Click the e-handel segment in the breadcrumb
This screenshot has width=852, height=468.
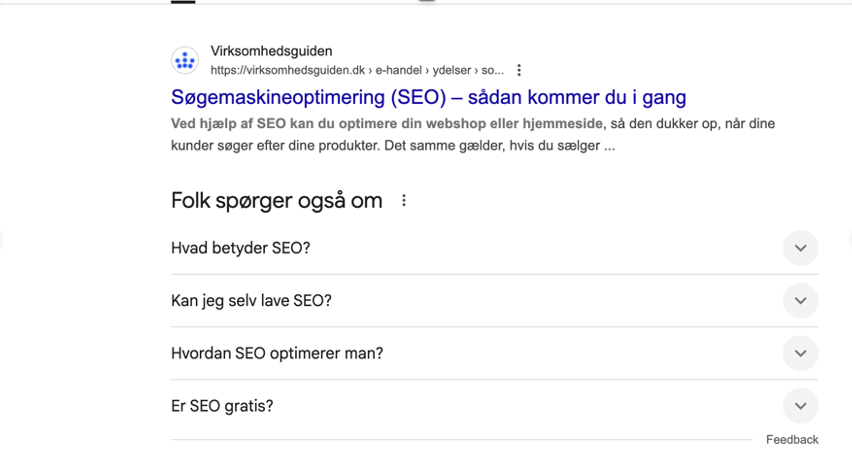tap(400, 71)
